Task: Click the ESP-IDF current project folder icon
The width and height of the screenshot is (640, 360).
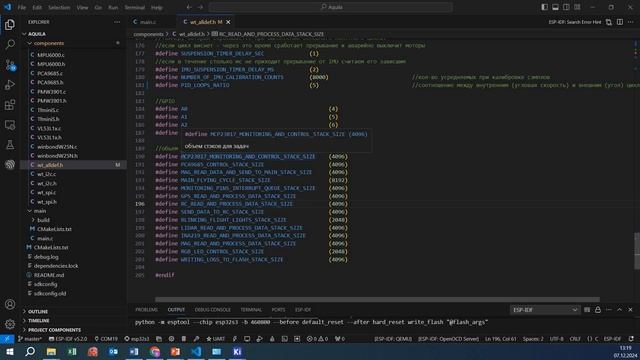Action: (x=159, y=339)
